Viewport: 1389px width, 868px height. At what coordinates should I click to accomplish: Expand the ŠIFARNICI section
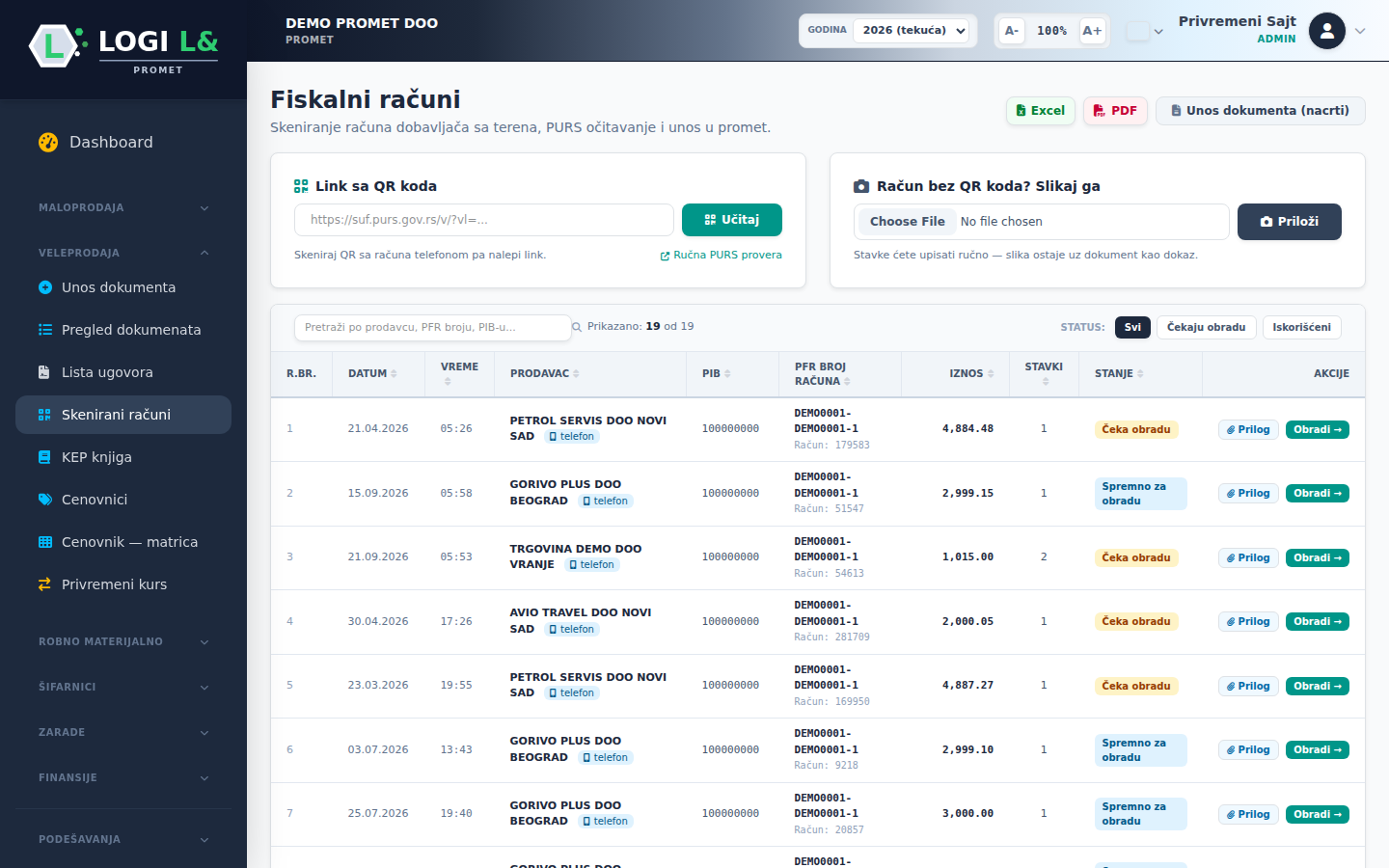(x=123, y=687)
